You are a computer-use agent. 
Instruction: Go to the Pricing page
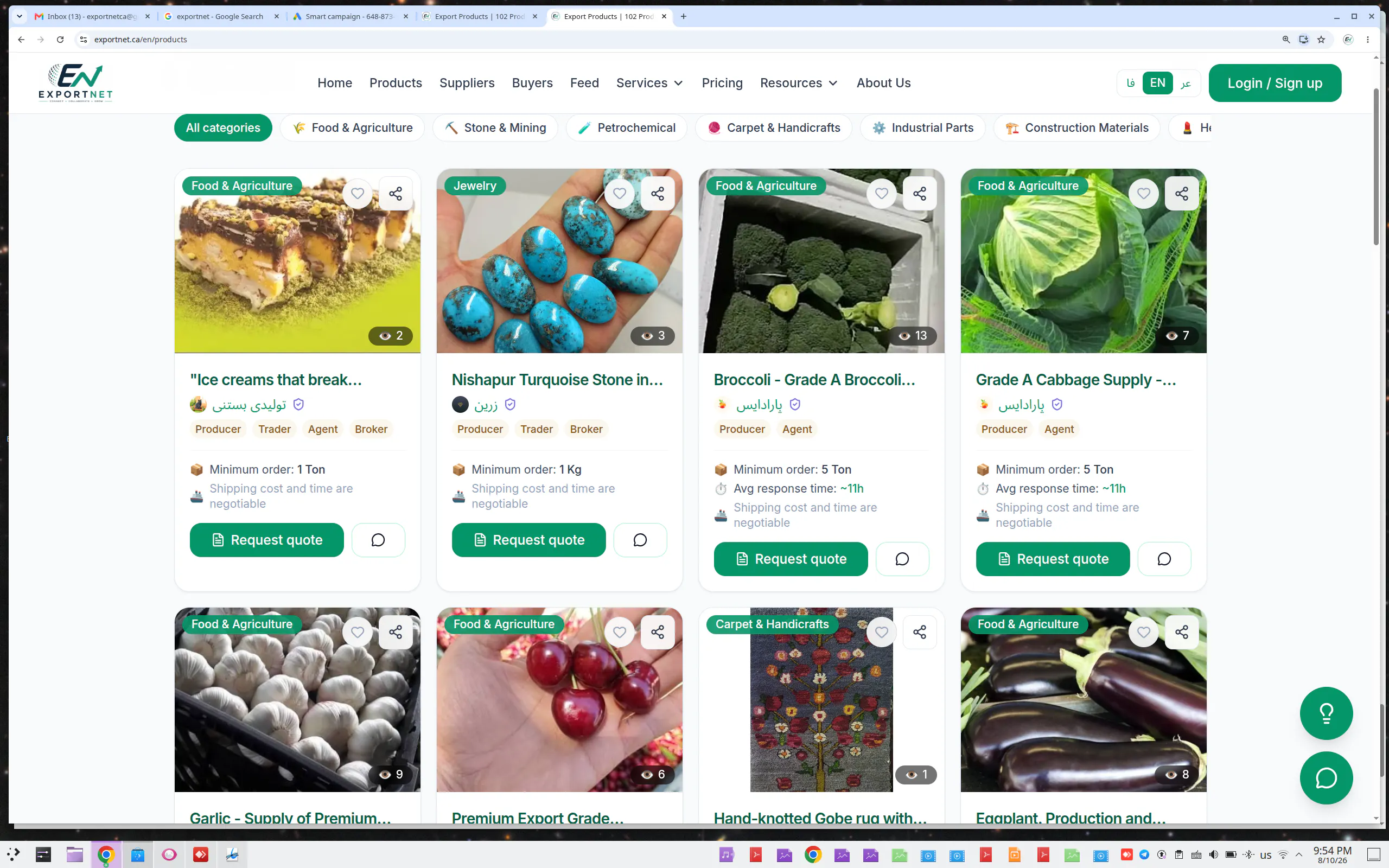[722, 82]
